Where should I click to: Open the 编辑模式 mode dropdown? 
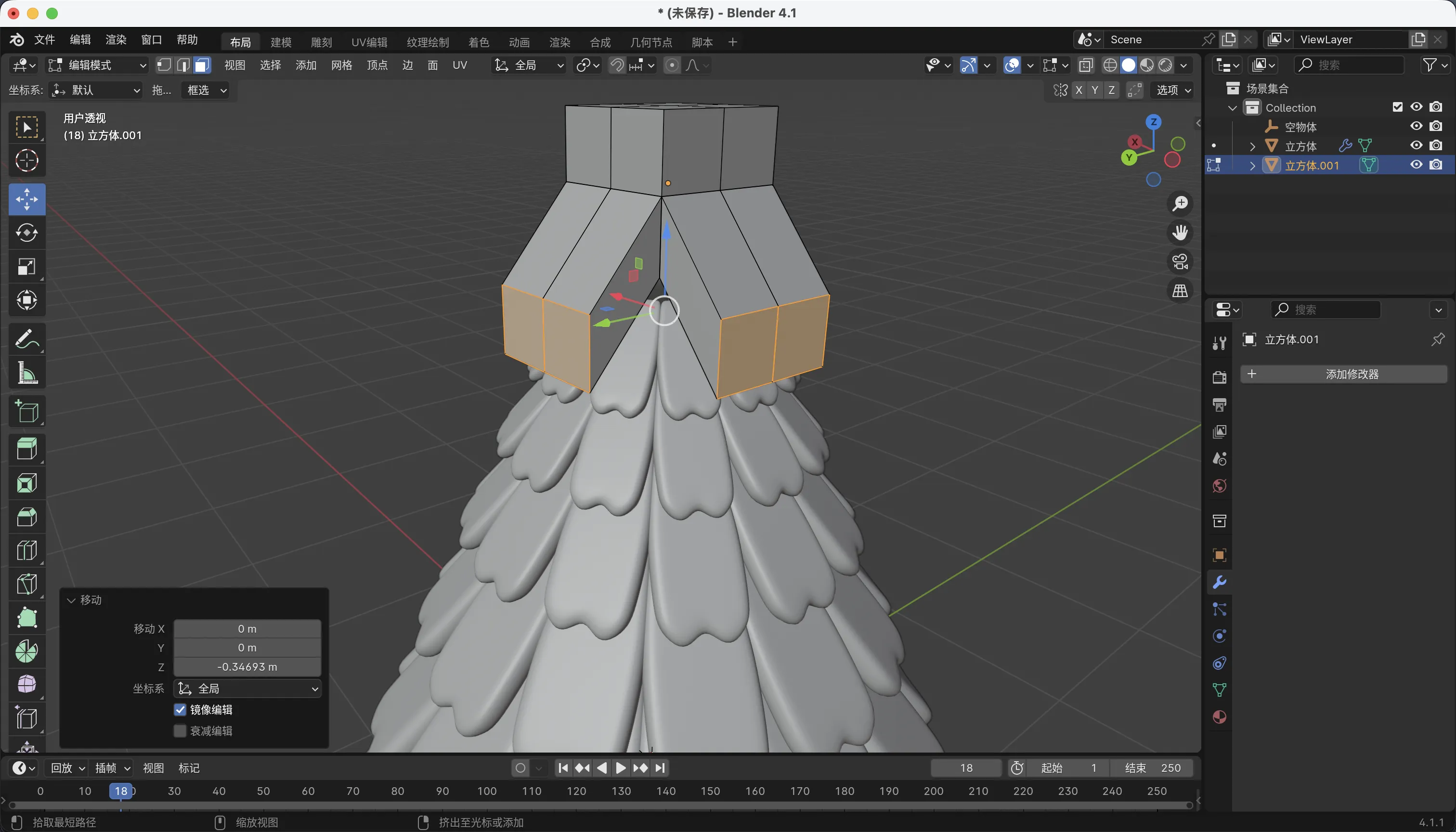click(97, 65)
